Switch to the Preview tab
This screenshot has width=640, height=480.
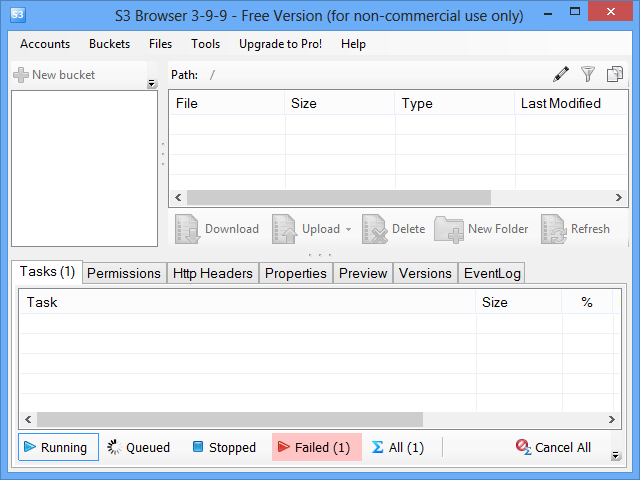pos(363,273)
